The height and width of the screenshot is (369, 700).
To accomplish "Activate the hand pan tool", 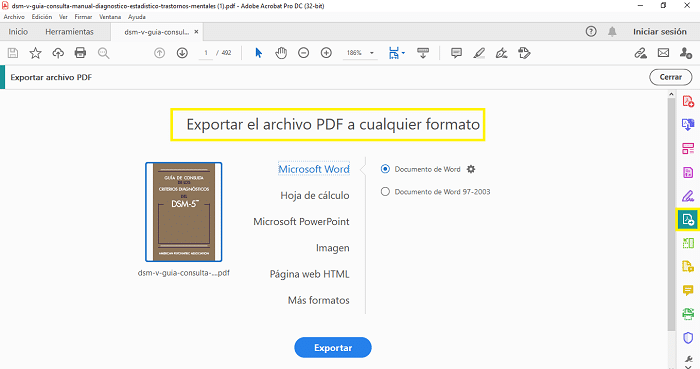I will coord(281,53).
